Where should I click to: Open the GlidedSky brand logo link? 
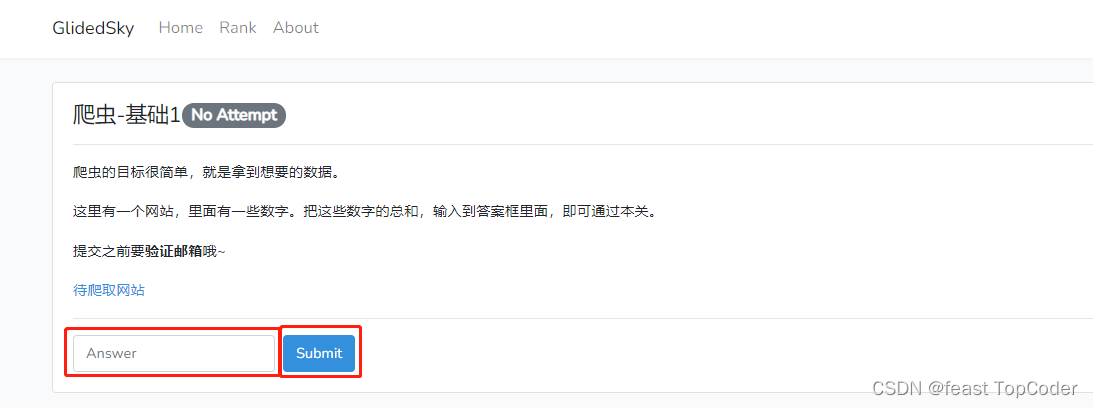(x=93, y=28)
